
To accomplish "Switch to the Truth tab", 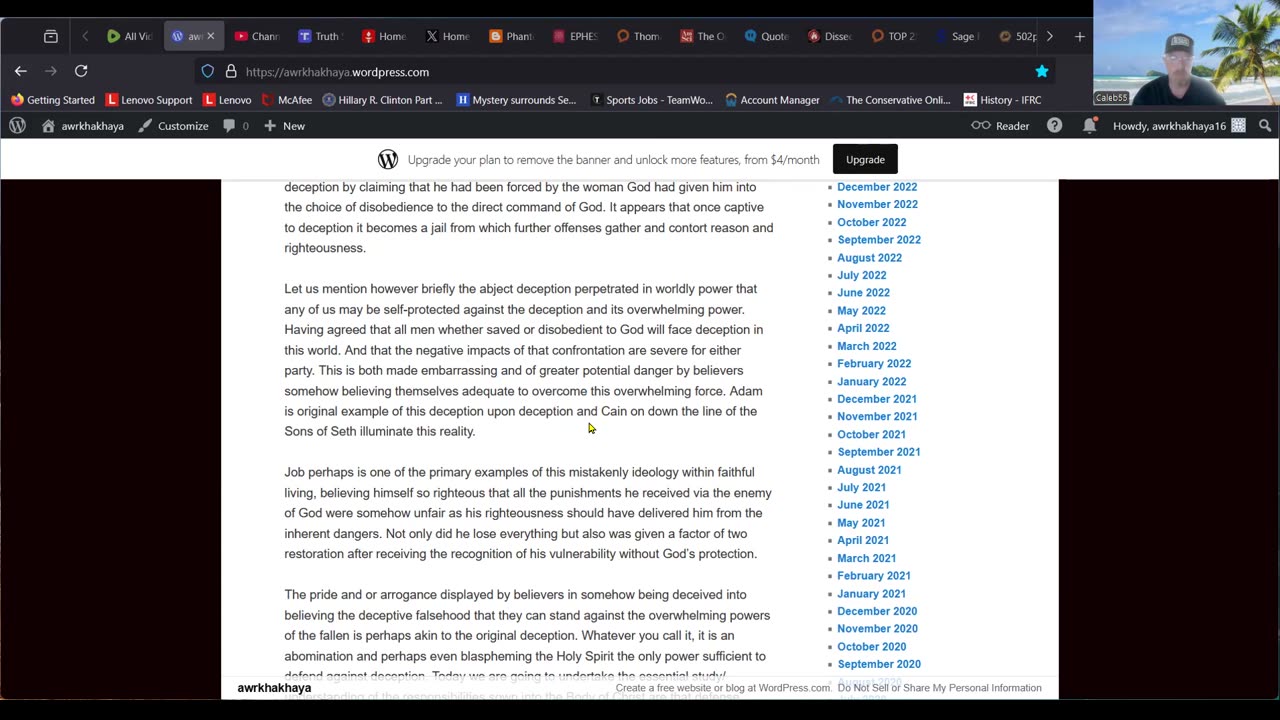I will tap(318, 36).
